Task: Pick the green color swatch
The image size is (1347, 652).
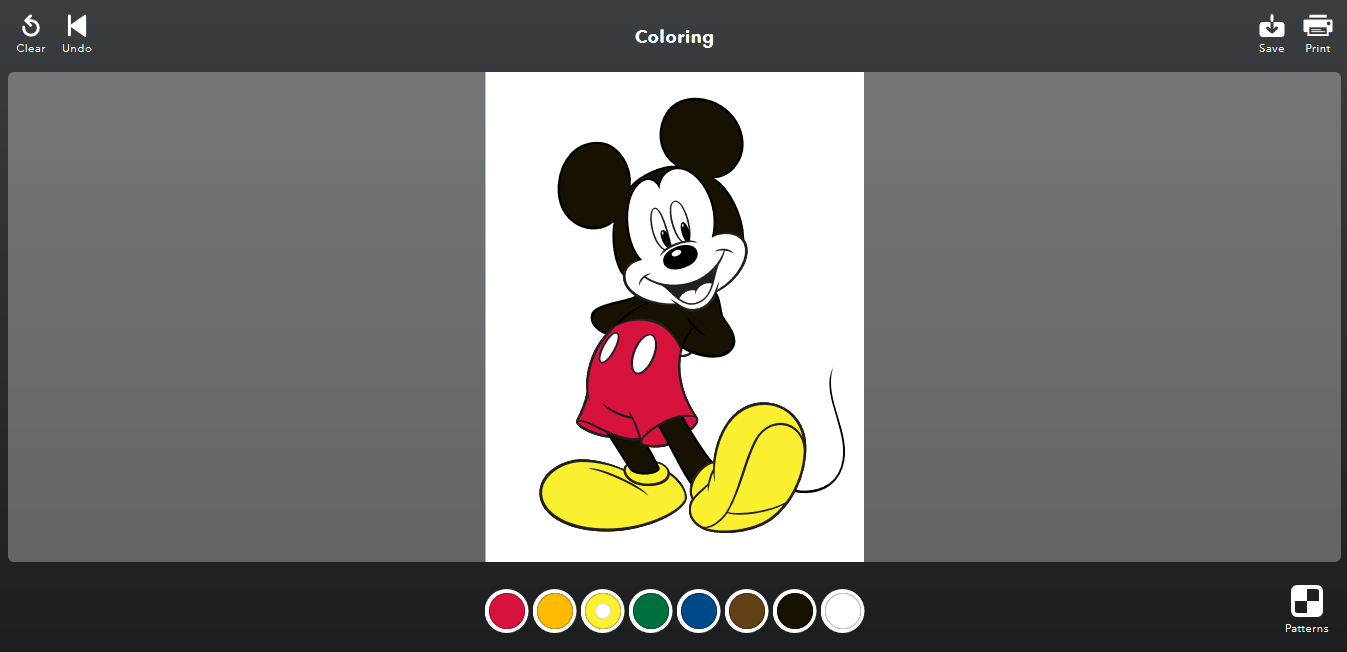Action: [x=651, y=611]
